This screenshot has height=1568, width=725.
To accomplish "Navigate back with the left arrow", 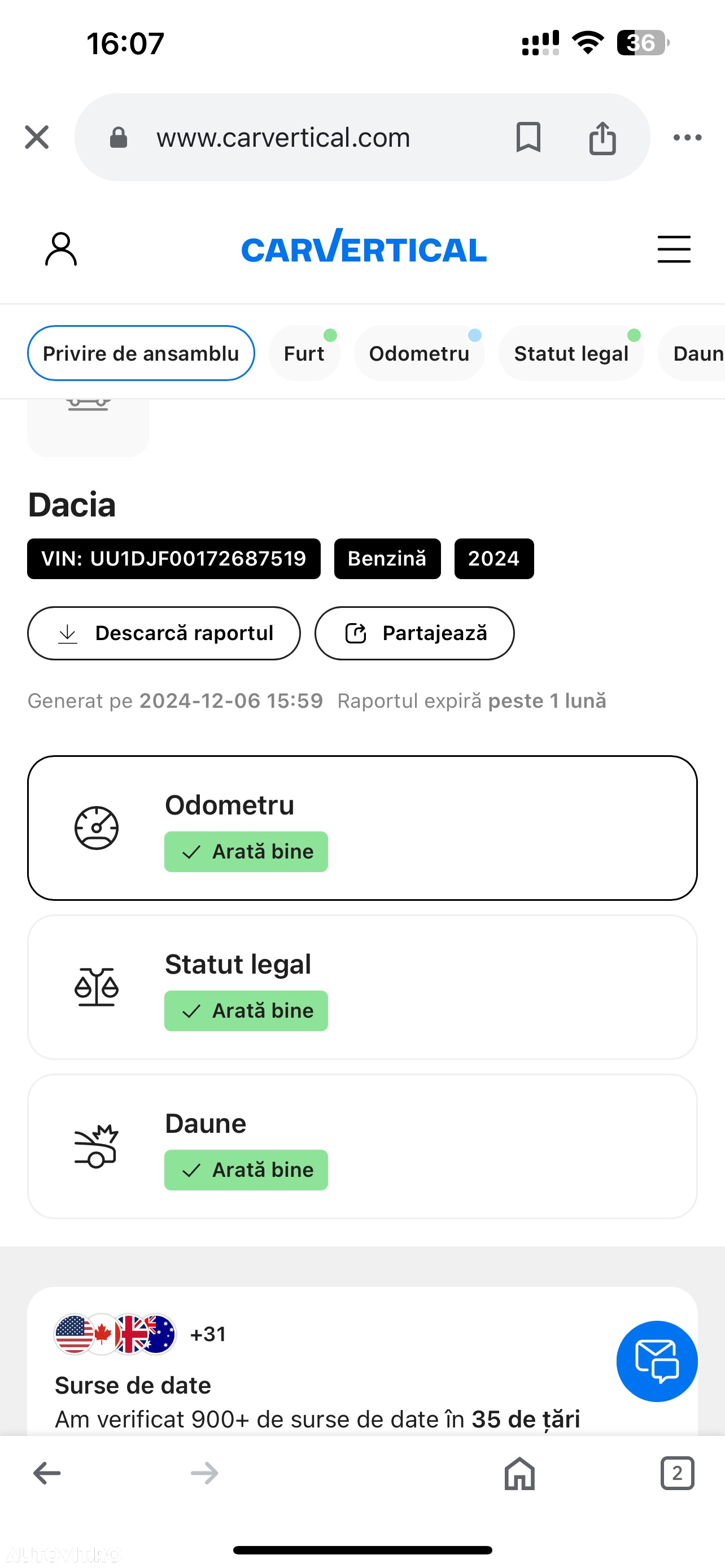I will pos(47,1474).
